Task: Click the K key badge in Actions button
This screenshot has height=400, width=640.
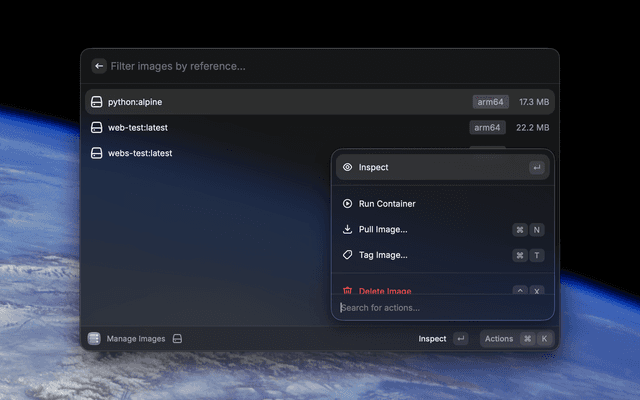Action: click(544, 339)
